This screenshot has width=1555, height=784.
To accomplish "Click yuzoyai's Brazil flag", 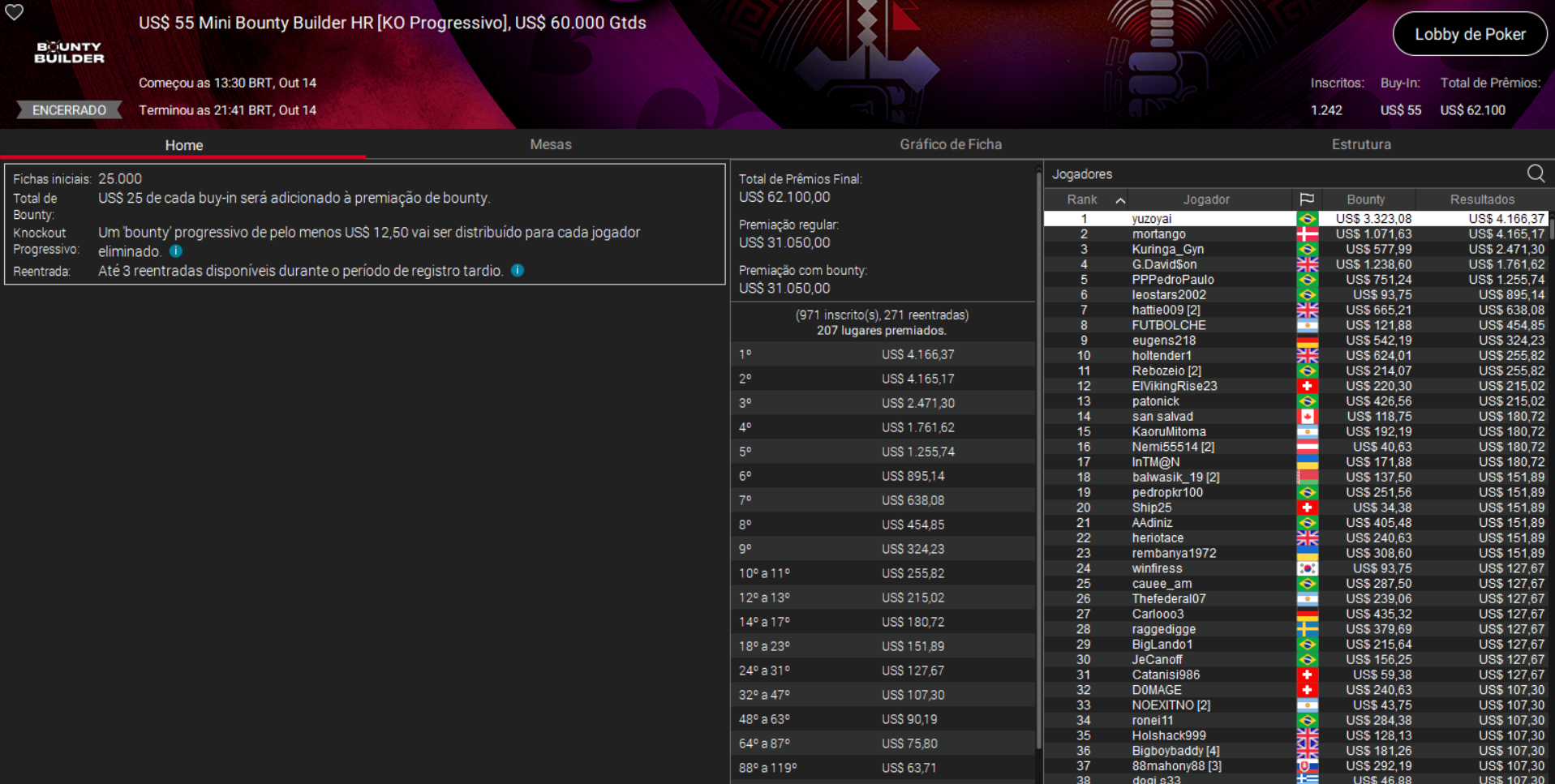I will 1307,219.
